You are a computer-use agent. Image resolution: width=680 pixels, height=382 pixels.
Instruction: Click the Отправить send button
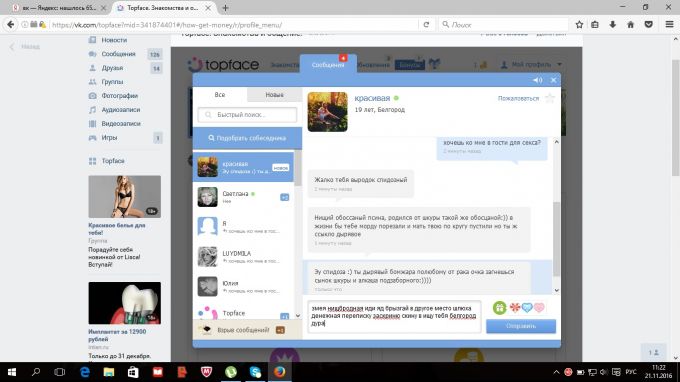click(x=521, y=326)
